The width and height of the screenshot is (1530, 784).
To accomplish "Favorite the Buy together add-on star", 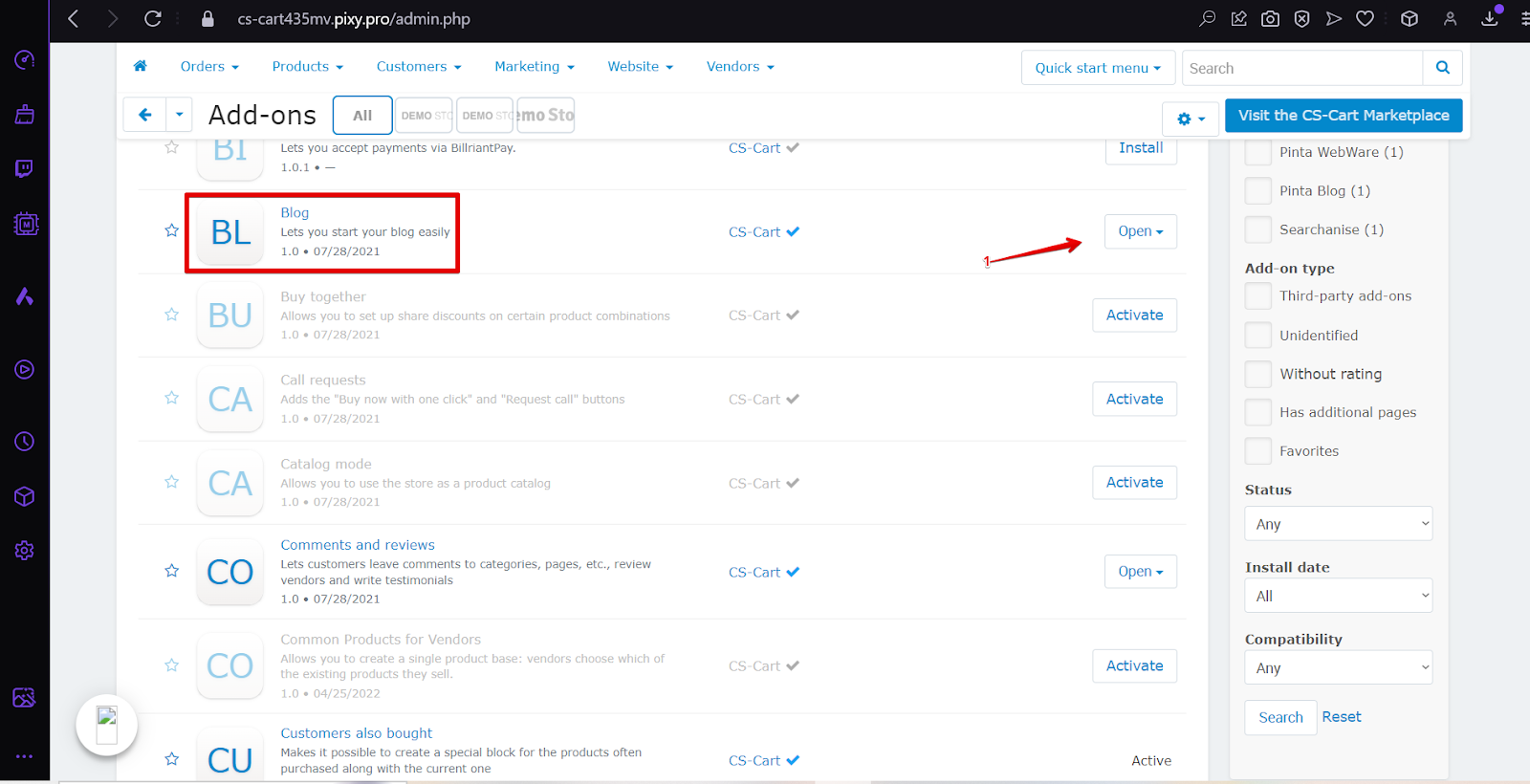I will coord(172,315).
